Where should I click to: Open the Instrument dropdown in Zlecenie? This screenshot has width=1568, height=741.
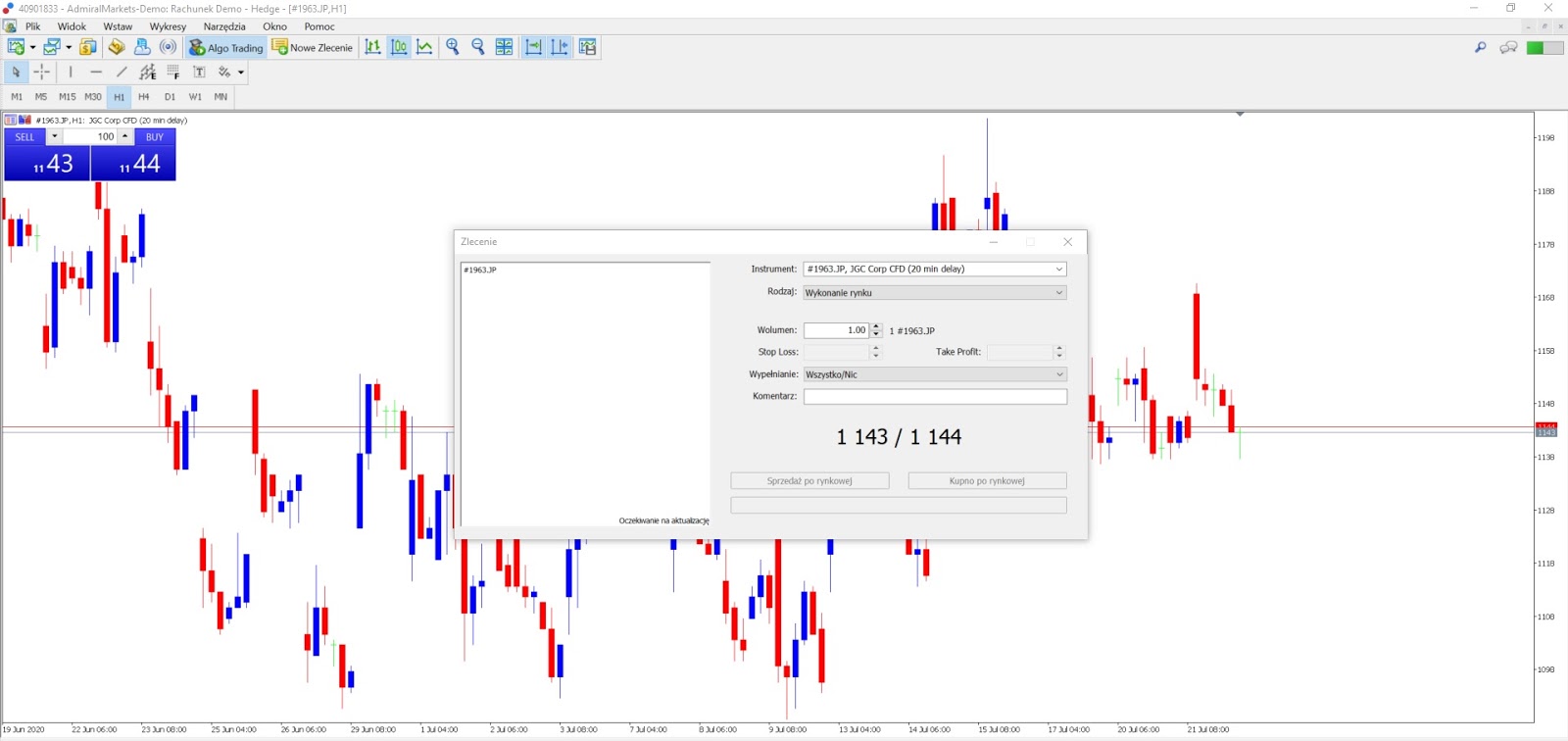pos(935,269)
